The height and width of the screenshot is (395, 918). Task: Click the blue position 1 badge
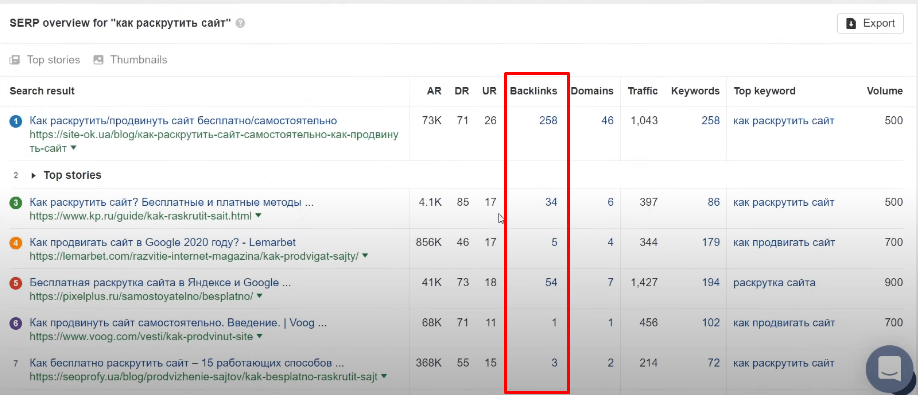coord(16,121)
